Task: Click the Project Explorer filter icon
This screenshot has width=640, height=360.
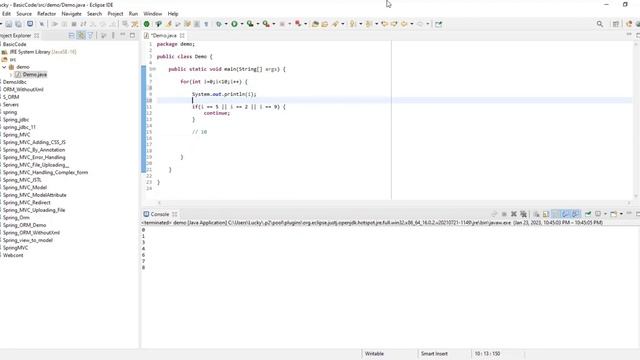Action: coord(91,36)
